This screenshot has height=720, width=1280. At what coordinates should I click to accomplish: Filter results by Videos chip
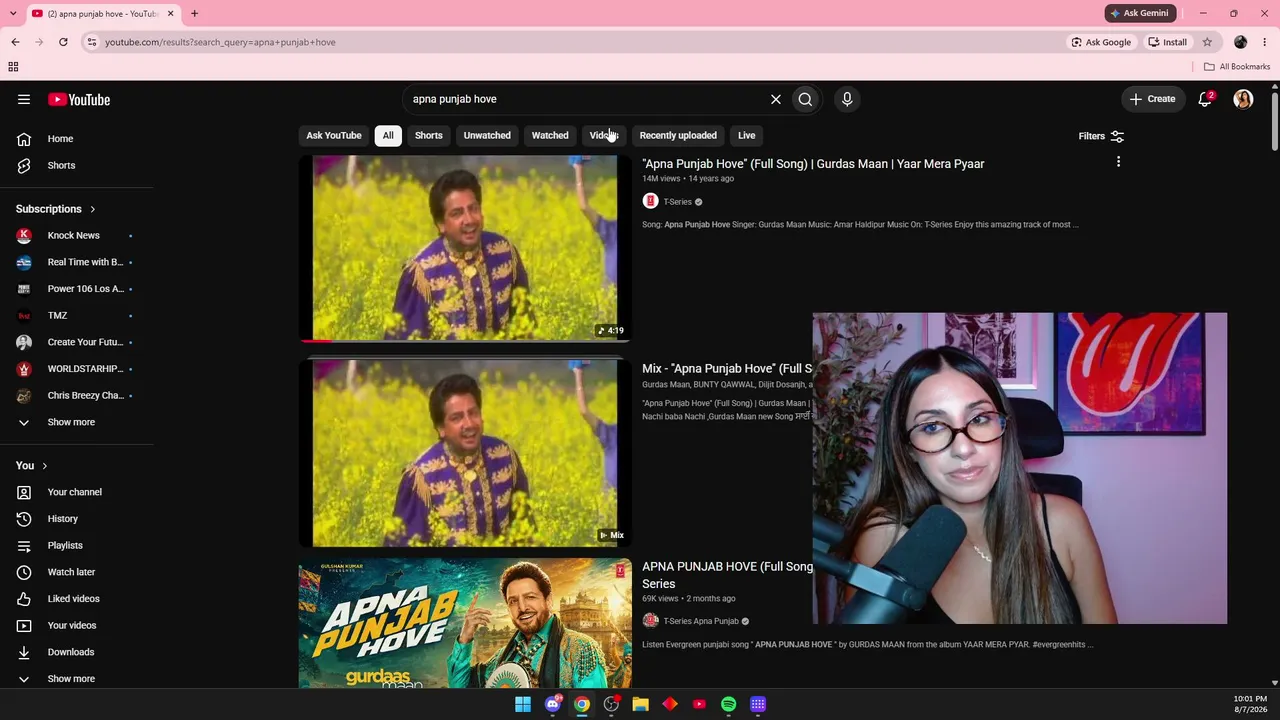pos(604,135)
